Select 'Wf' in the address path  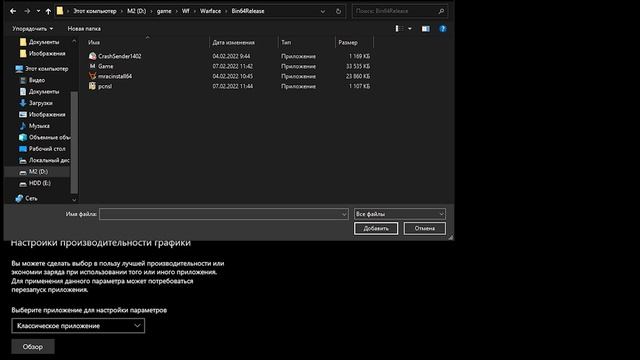coord(186,11)
